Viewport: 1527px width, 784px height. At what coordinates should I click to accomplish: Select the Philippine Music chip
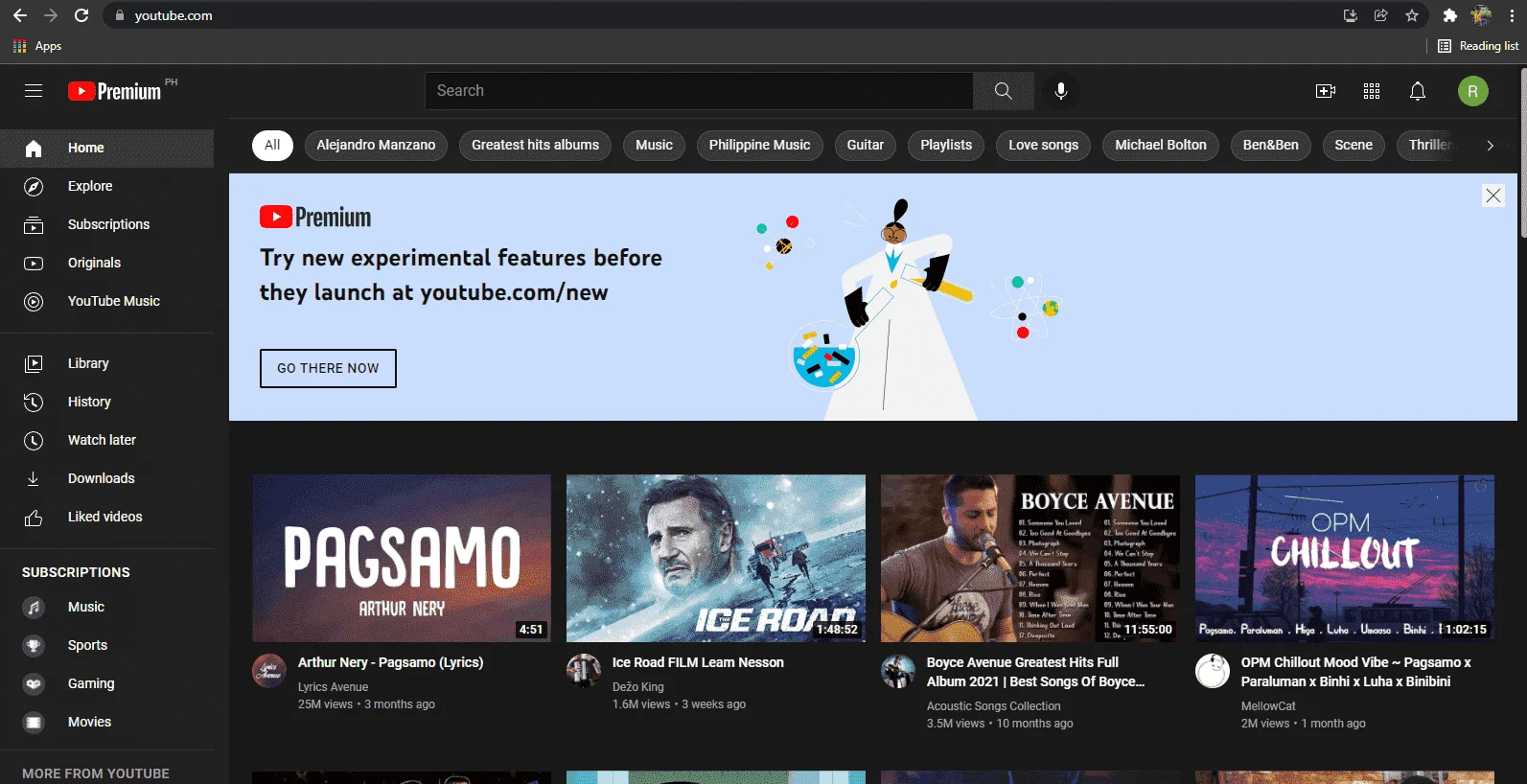pyautogui.click(x=759, y=146)
